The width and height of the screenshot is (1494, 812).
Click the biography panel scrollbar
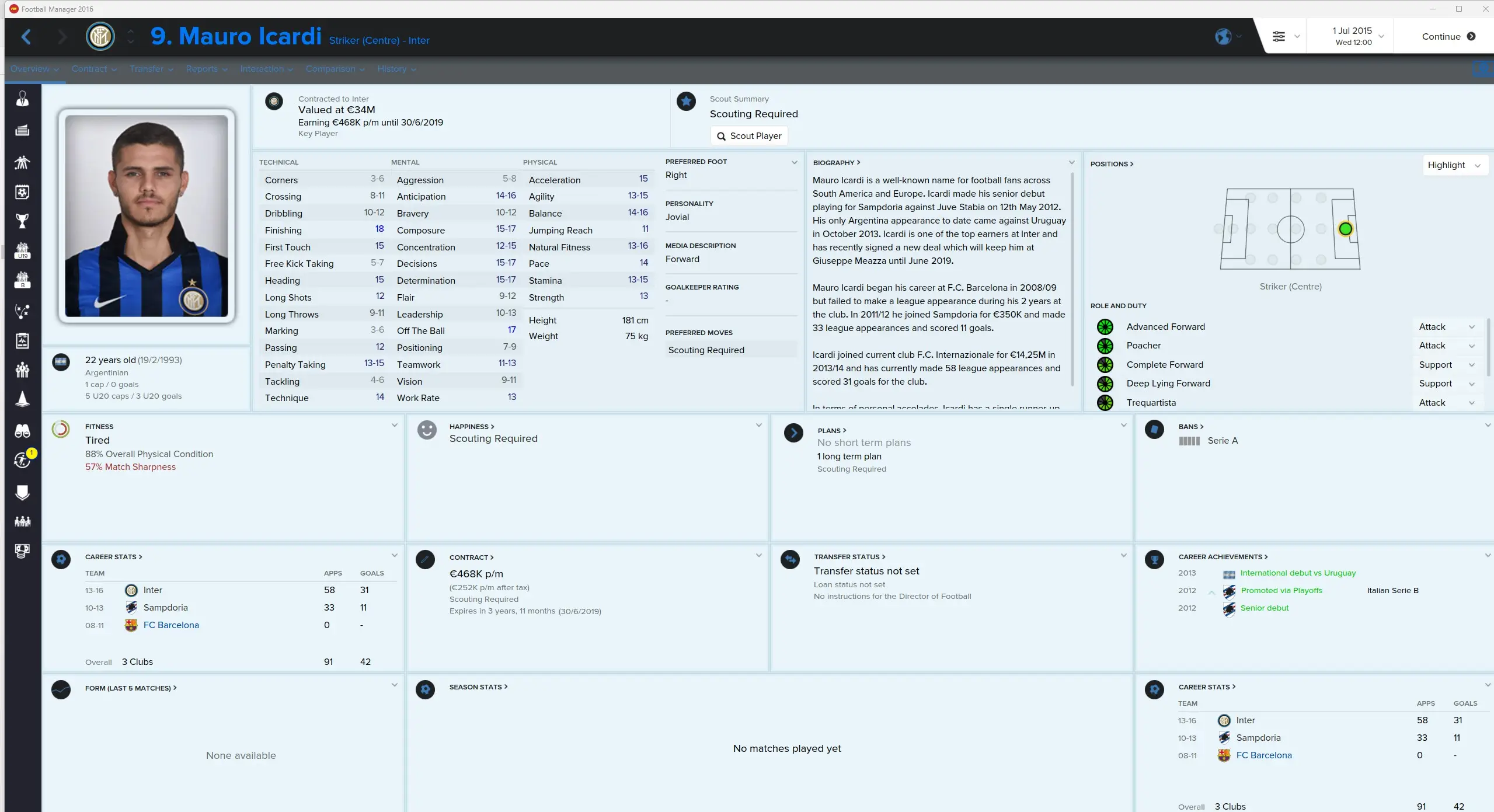(1072, 279)
